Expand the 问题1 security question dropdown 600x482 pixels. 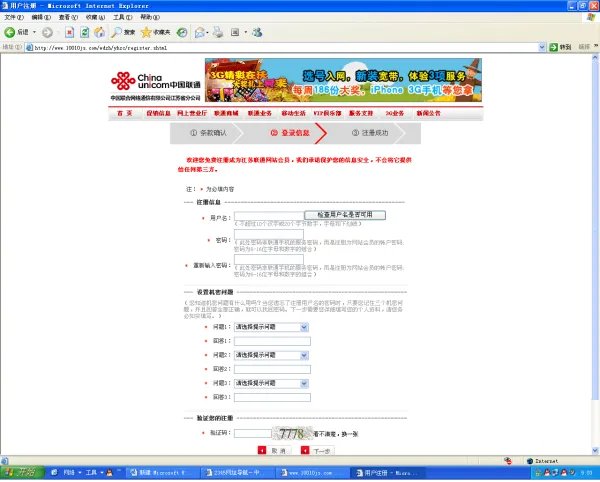(x=304, y=327)
